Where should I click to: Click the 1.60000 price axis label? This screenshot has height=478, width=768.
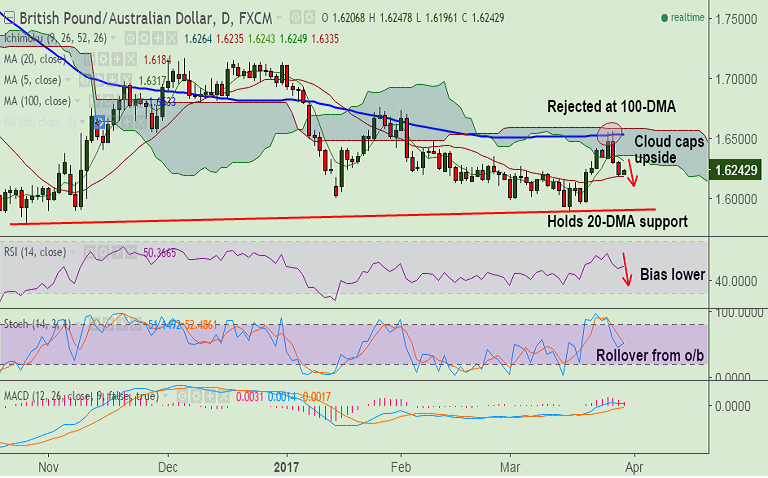point(736,199)
